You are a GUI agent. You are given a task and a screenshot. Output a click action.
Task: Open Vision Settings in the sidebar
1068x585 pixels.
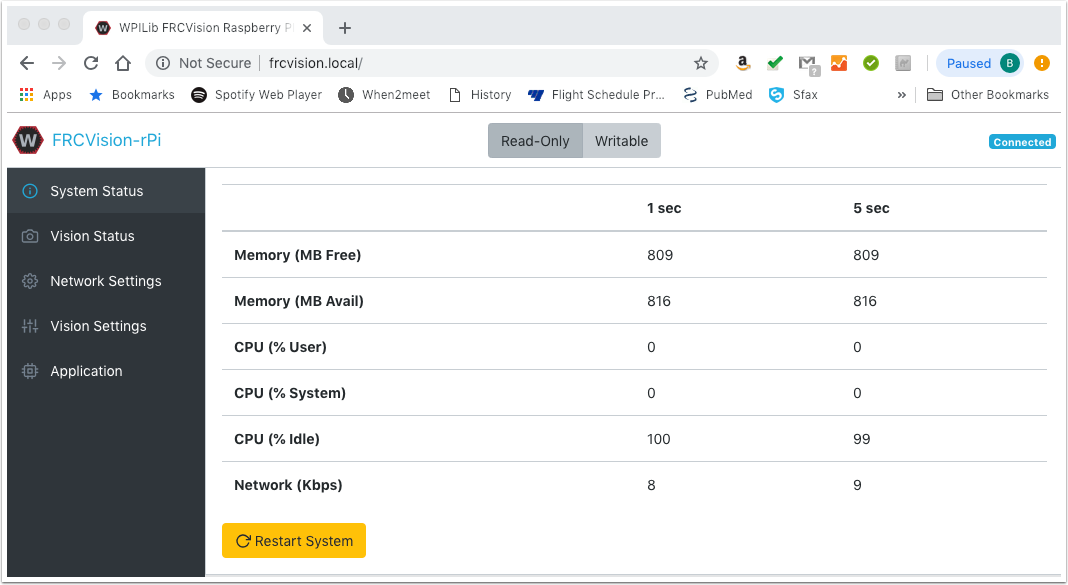tap(98, 326)
